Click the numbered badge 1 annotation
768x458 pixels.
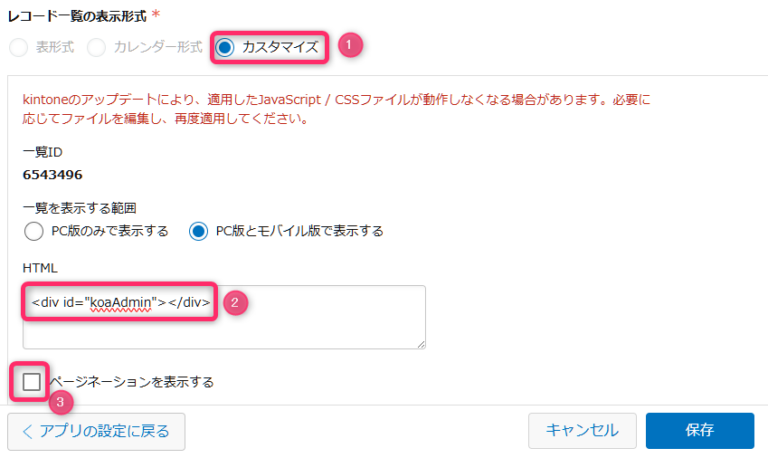(x=349, y=46)
